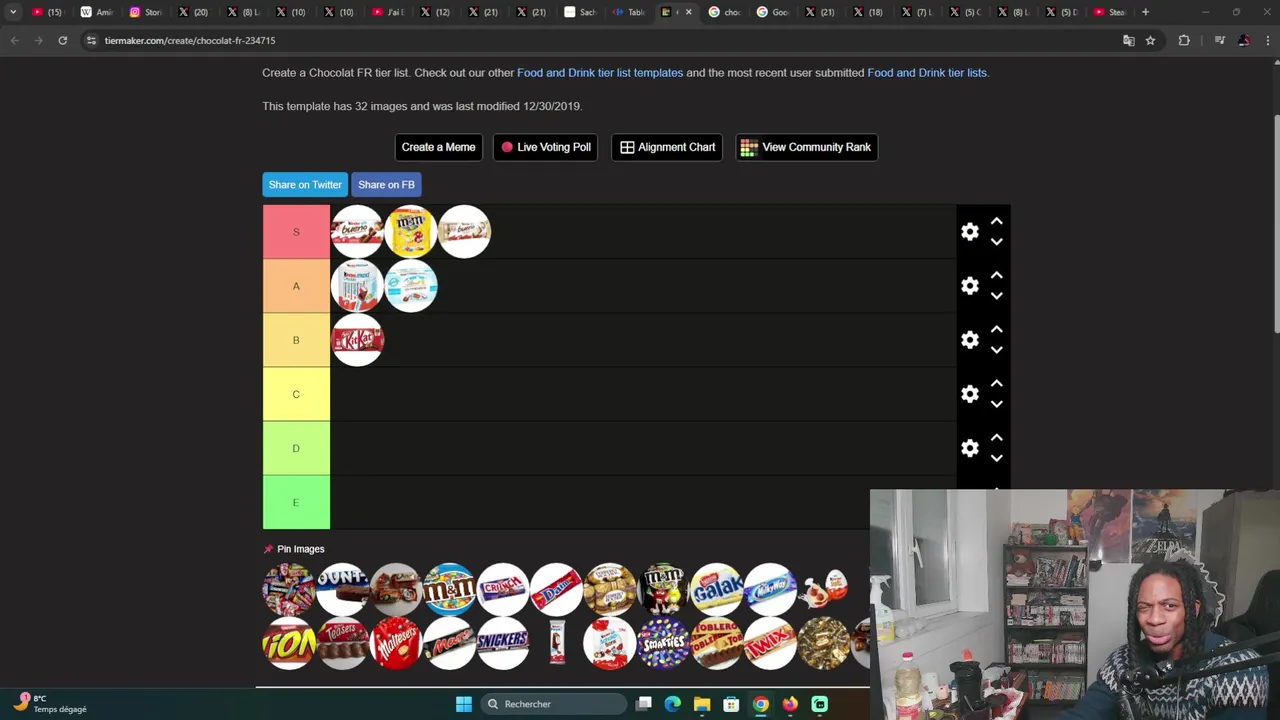
Task: Click the Create a Meme button
Action: tap(438, 147)
